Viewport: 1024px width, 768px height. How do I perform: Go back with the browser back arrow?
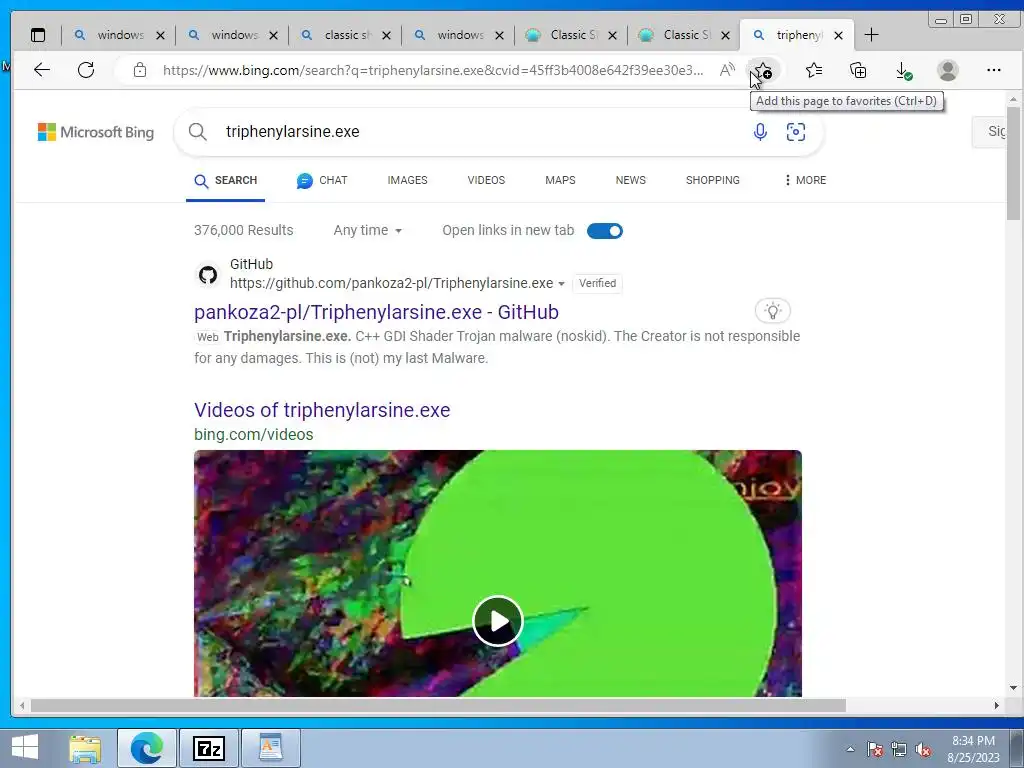(42, 70)
